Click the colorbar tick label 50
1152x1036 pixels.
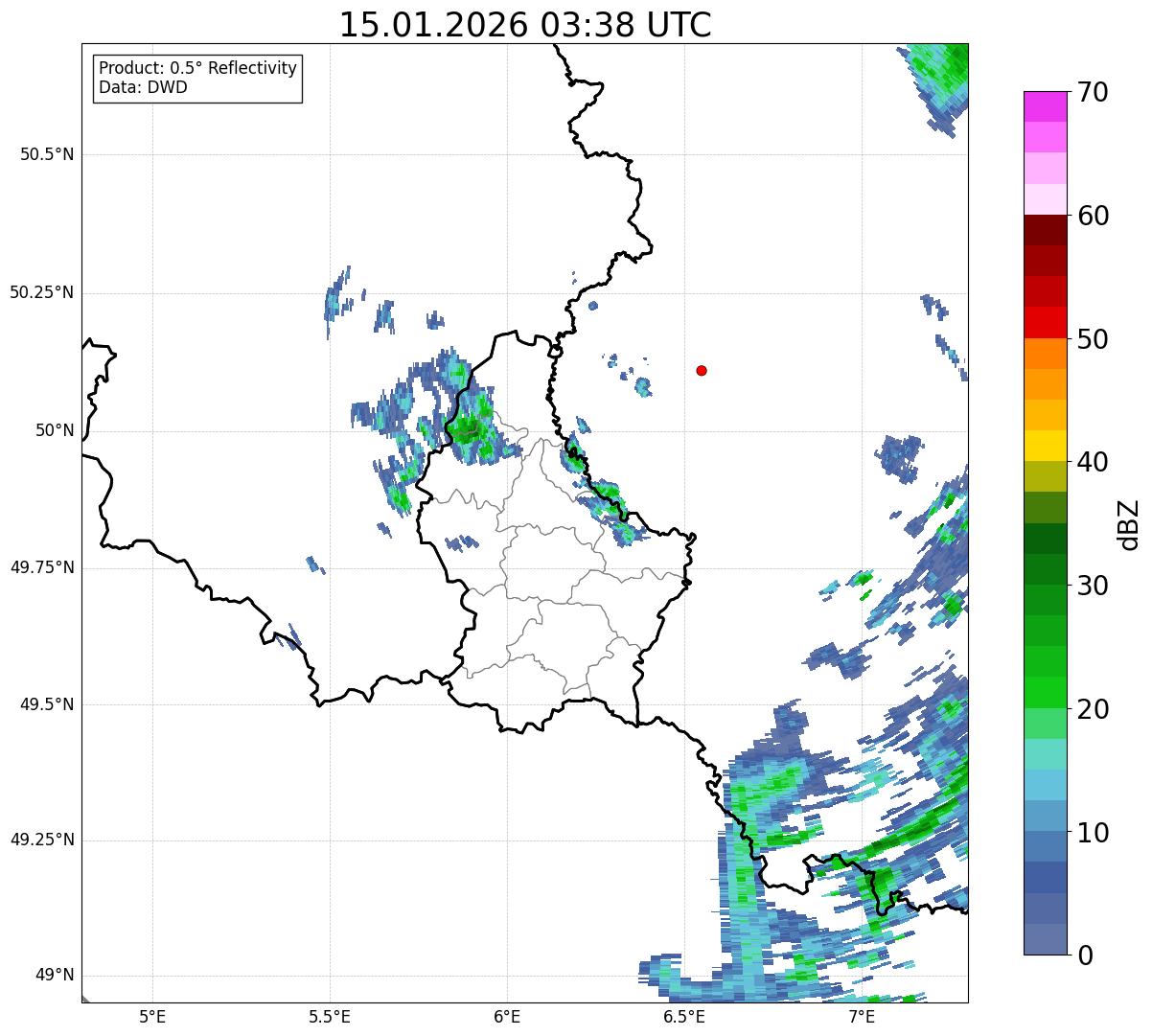click(x=1093, y=339)
